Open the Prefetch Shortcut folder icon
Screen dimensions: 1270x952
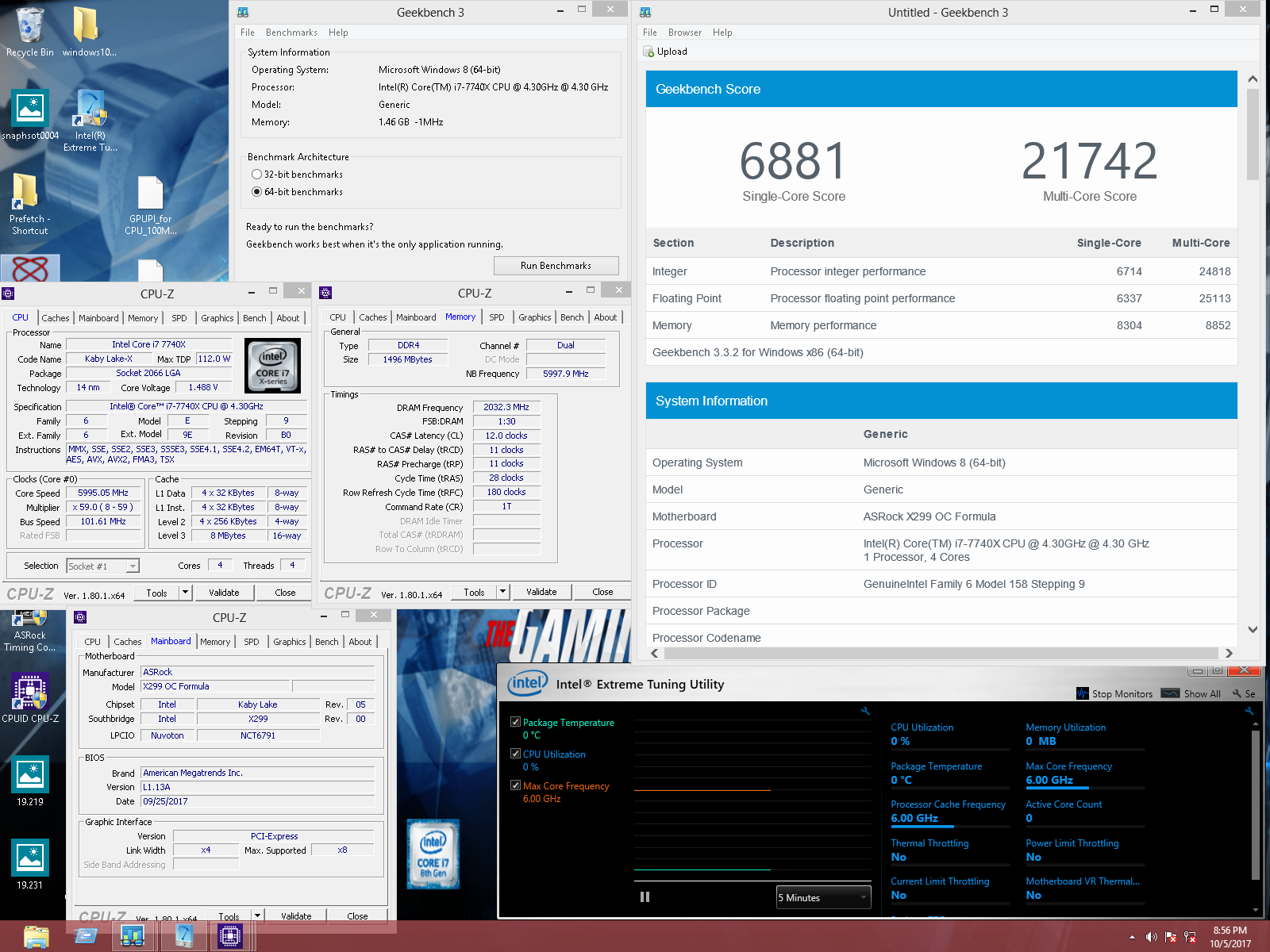click(x=29, y=204)
